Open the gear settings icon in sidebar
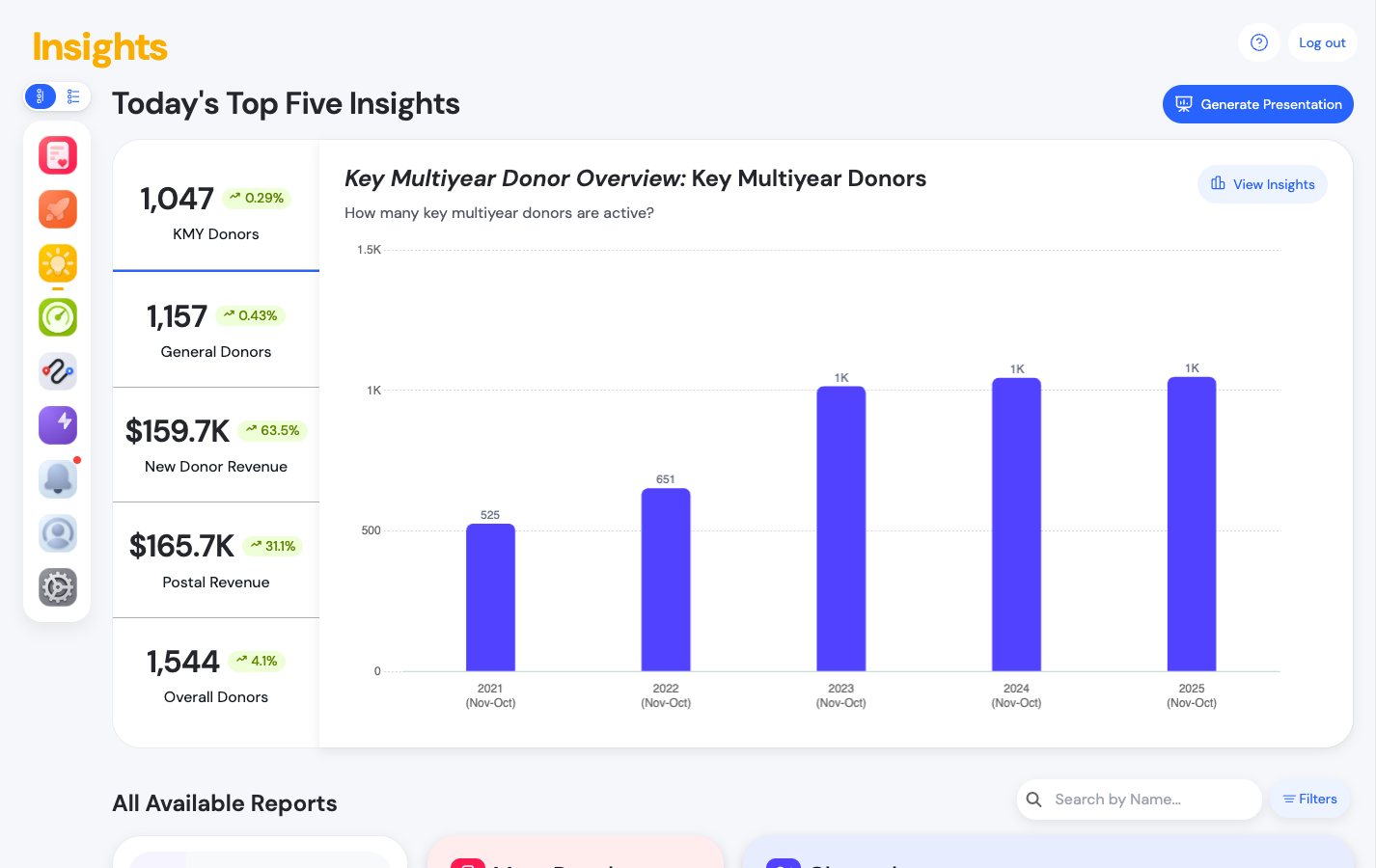Image resolution: width=1376 pixels, height=868 pixels. click(x=58, y=587)
